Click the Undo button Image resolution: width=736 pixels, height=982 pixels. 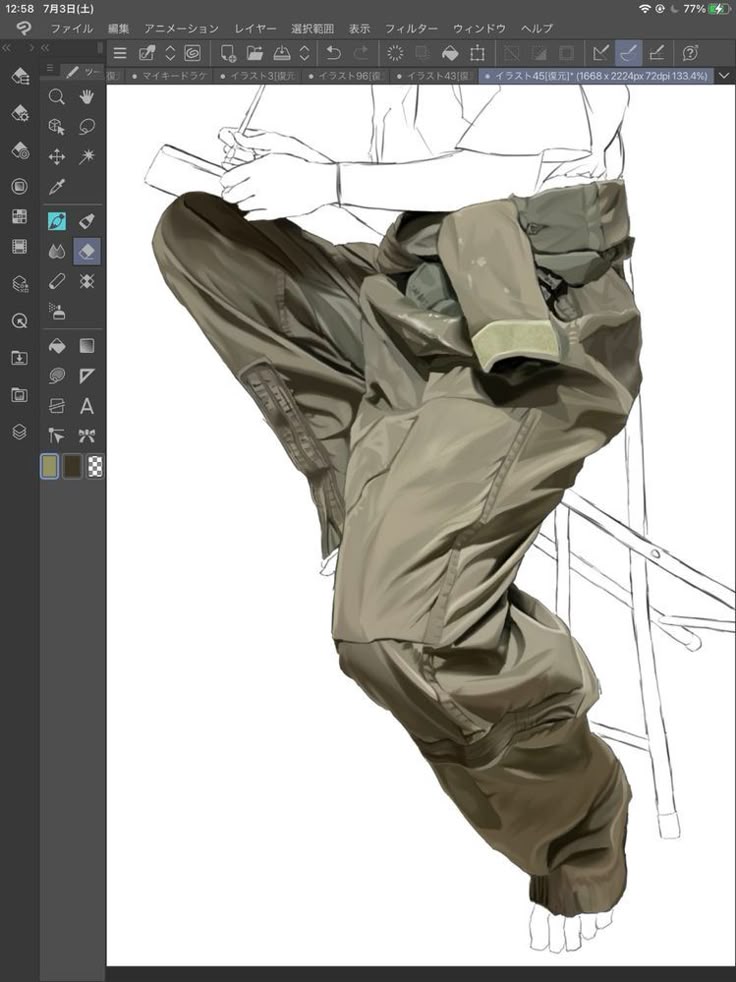pos(333,53)
